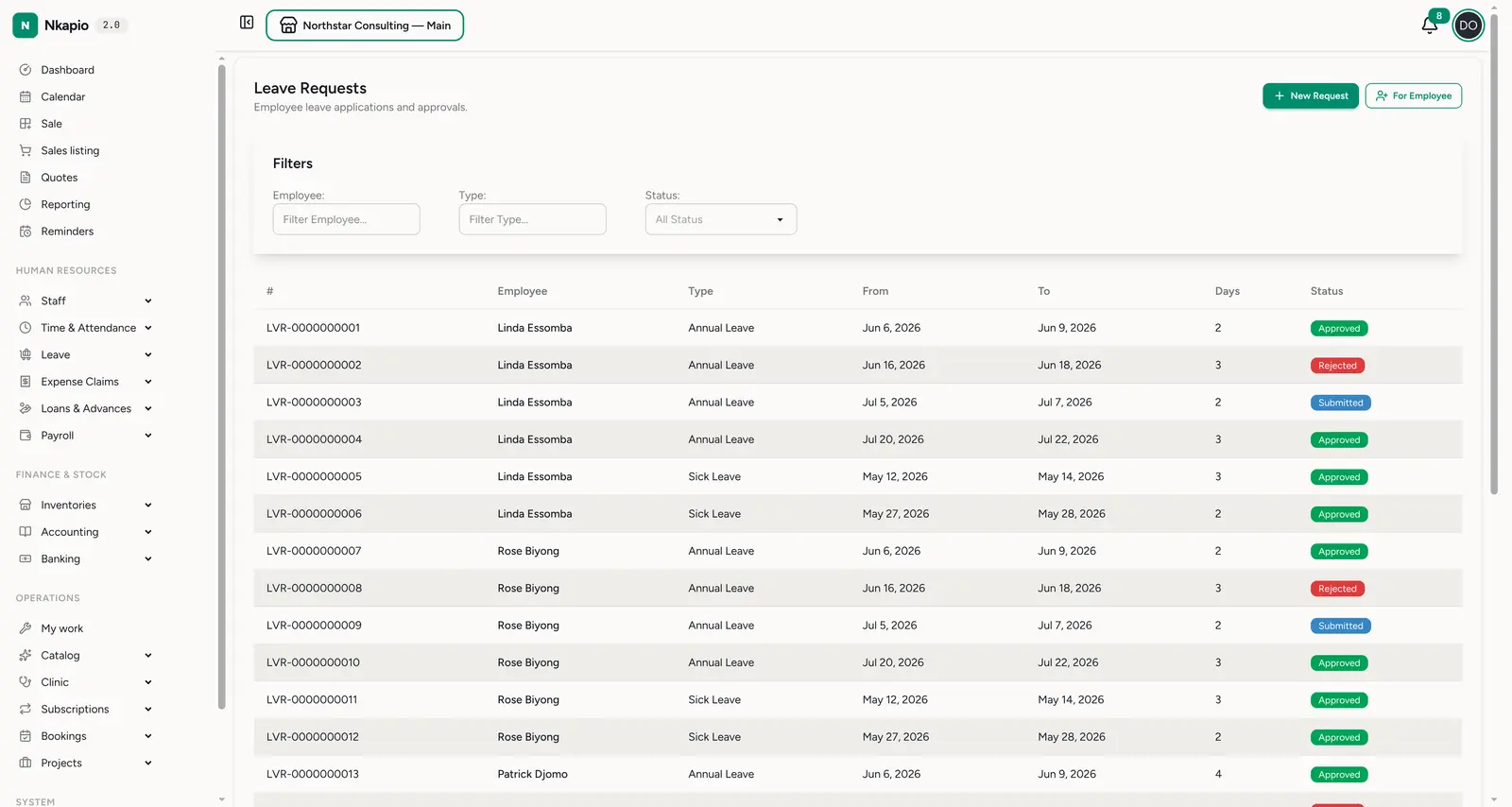1512x807 pixels.
Task: Click Patrick Djomo employee cell
Action: 532,774
